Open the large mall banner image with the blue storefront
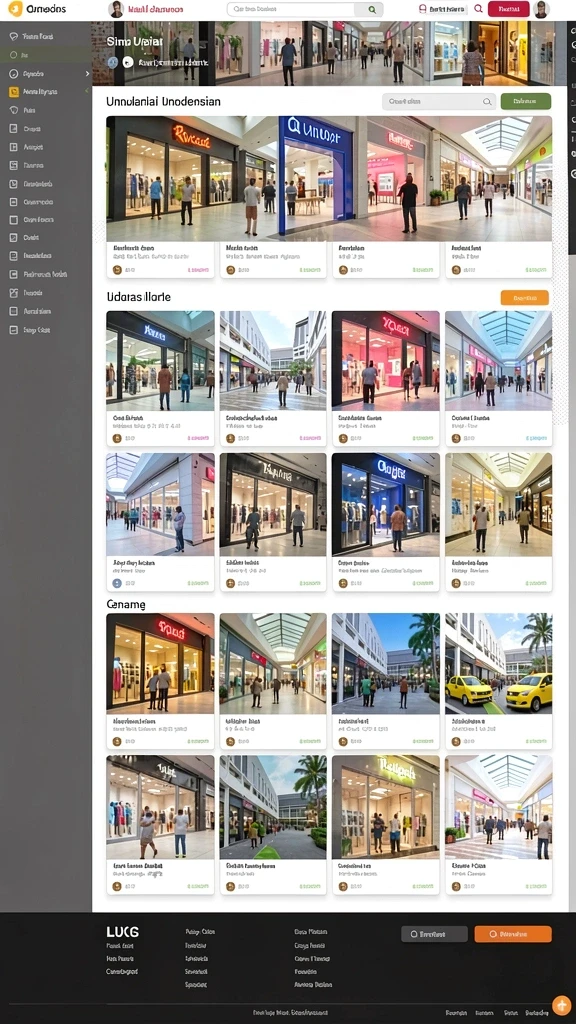 (329, 179)
